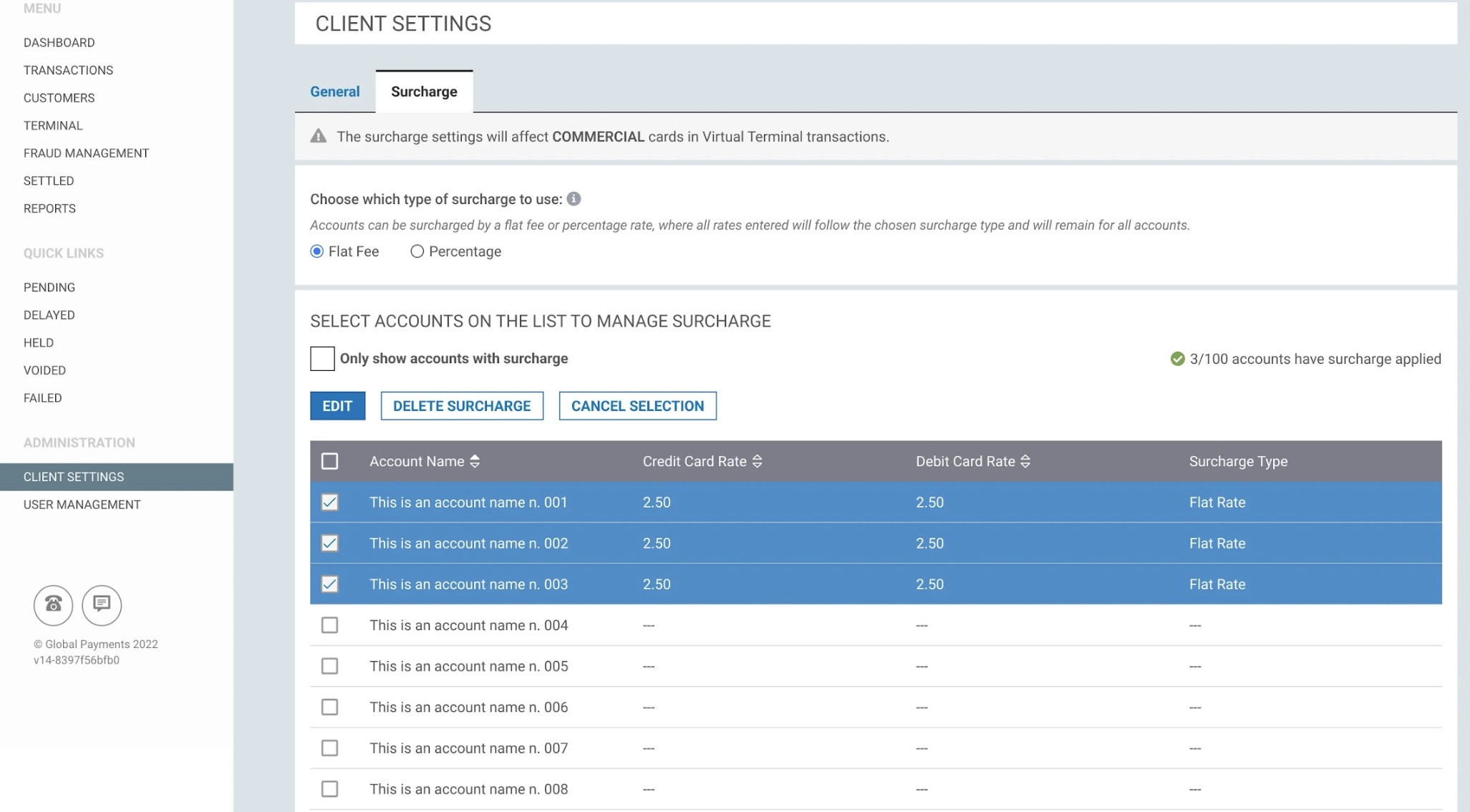This screenshot has height=812, width=1470.
Task: Uncheck account name n. 002 row
Action: tap(329, 543)
